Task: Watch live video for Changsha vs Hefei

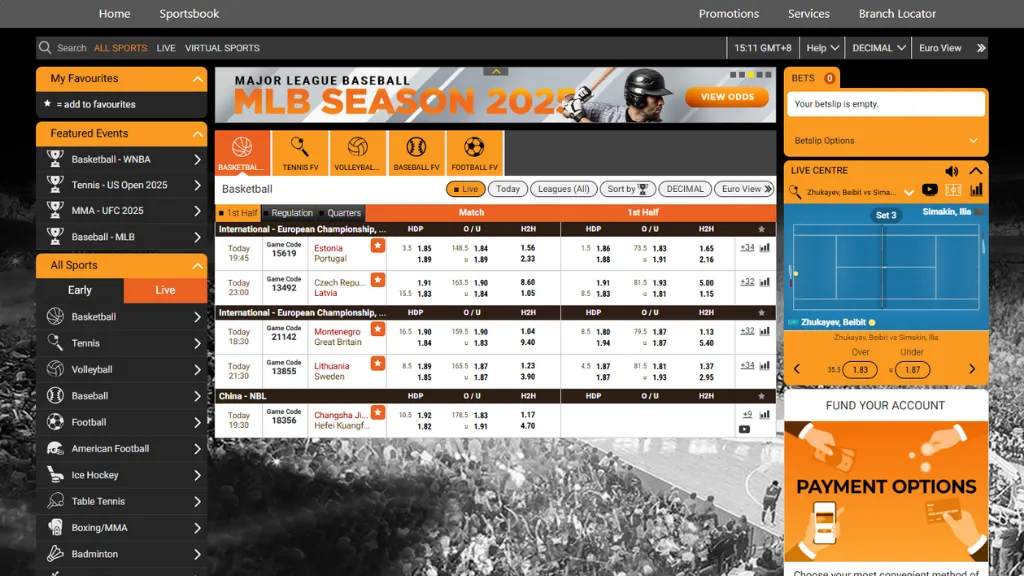Action: 744,429
